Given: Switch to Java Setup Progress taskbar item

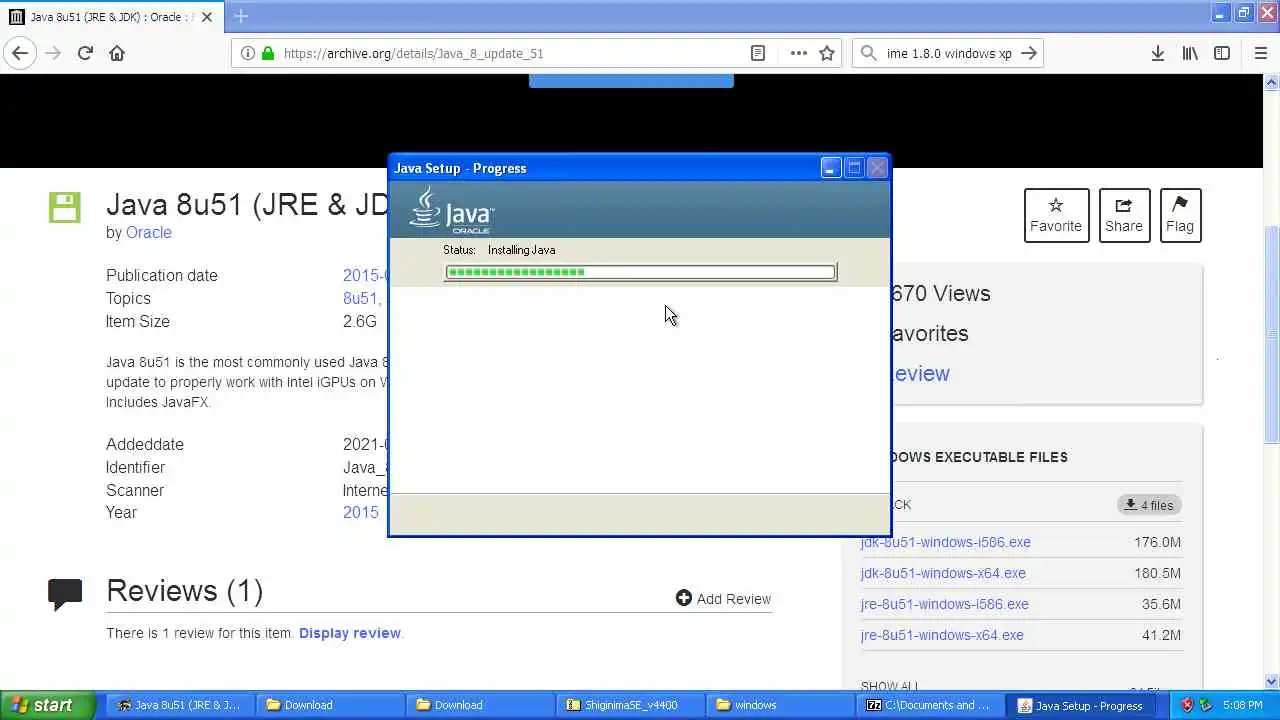Looking at the screenshot, I should pyautogui.click(x=1080, y=705).
